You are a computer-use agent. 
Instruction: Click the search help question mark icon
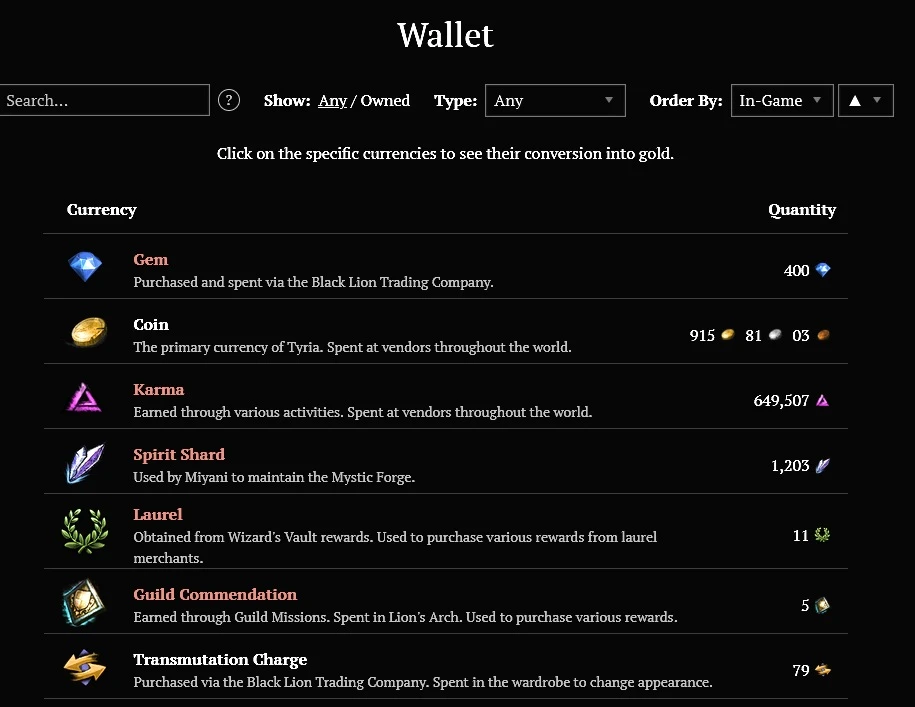(x=229, y=100)
